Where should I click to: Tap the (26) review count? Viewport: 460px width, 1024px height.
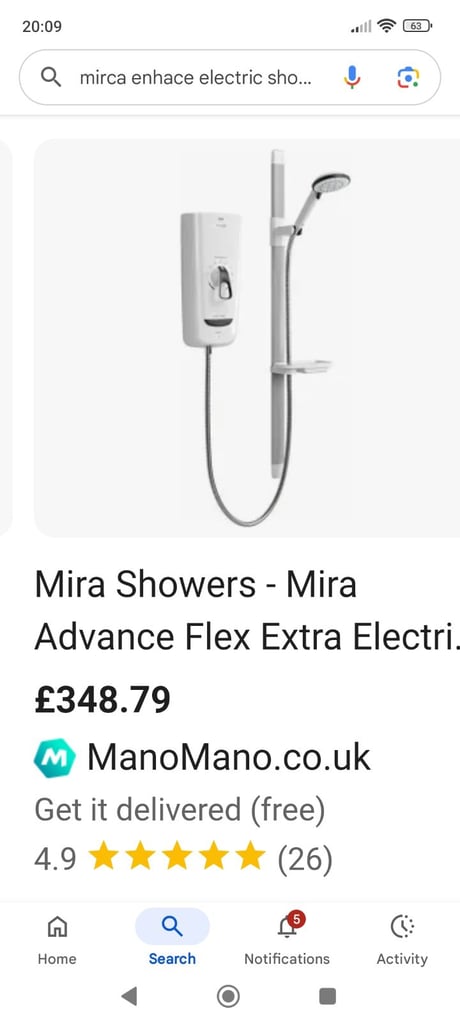(305, 859)
